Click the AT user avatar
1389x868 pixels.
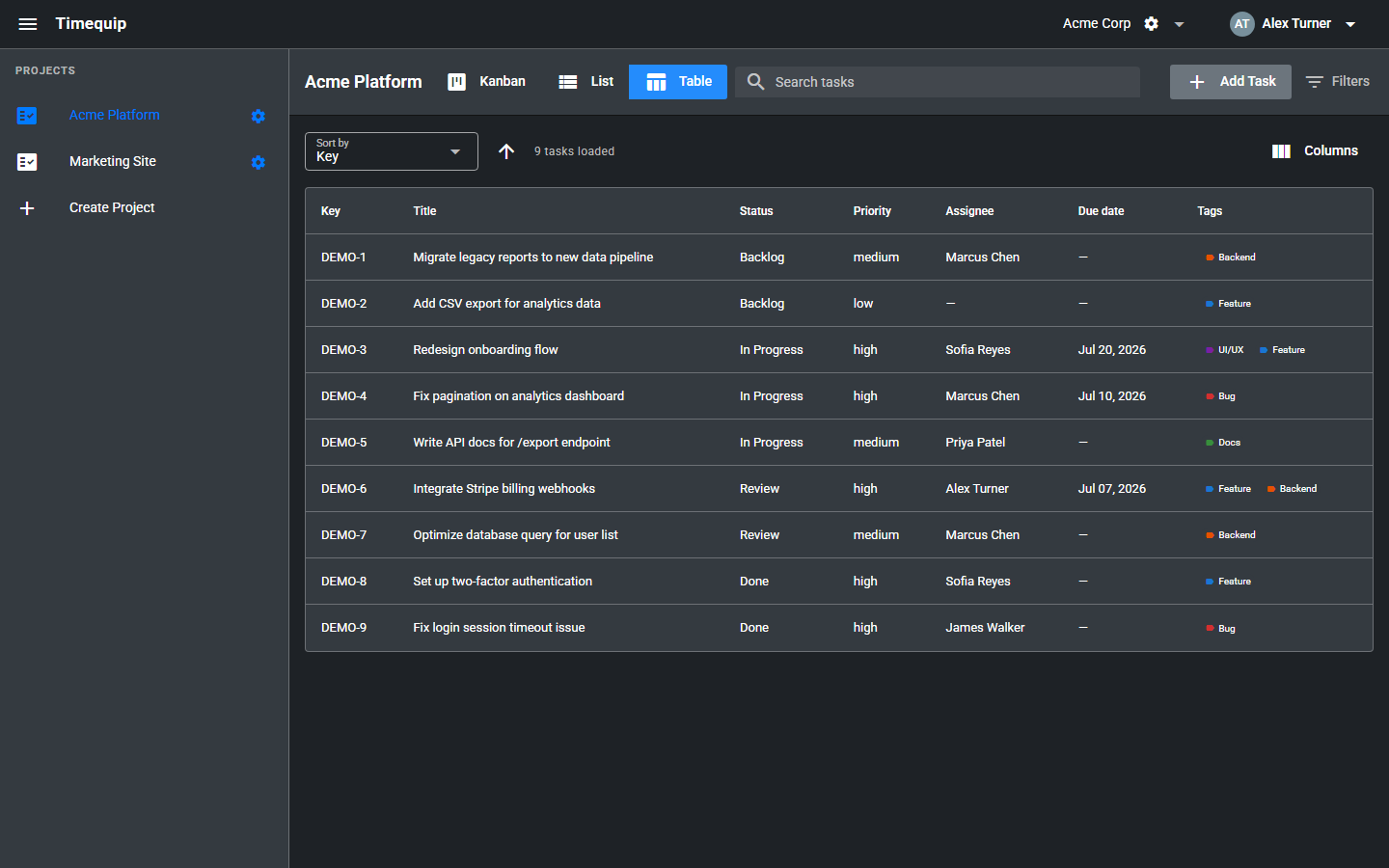click(x=1242, y=24)
